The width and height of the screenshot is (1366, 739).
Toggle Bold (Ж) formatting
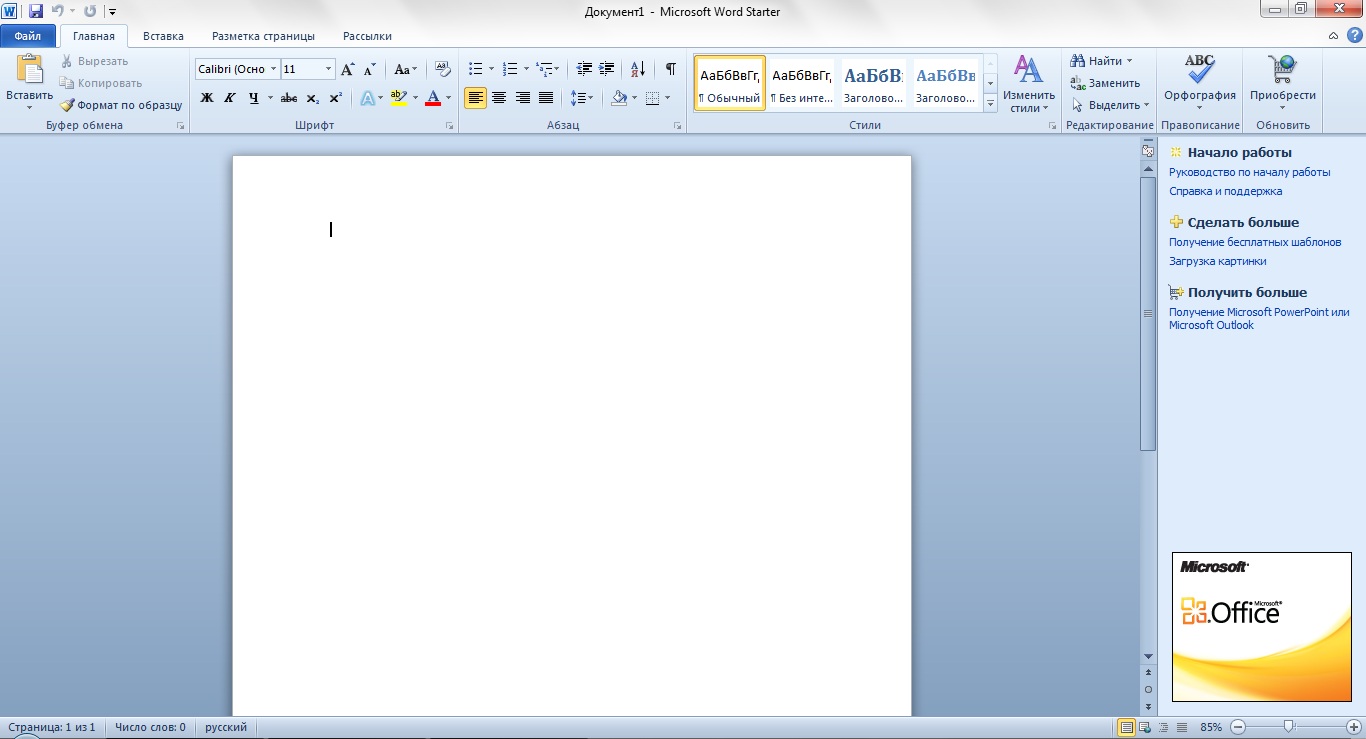click(x=207, y=98)
